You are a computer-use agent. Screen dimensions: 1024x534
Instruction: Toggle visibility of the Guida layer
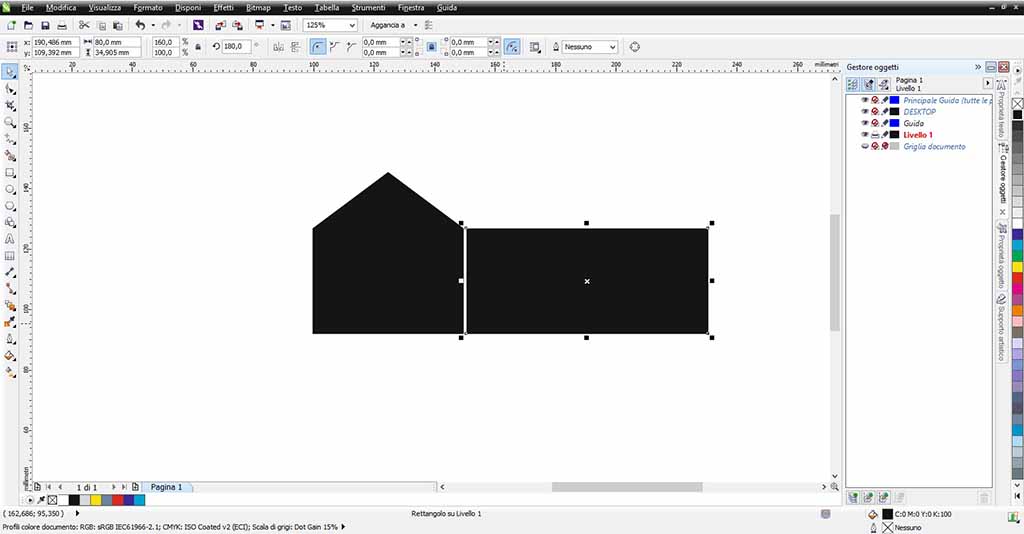pyautogui.click(x=865, y=123)
